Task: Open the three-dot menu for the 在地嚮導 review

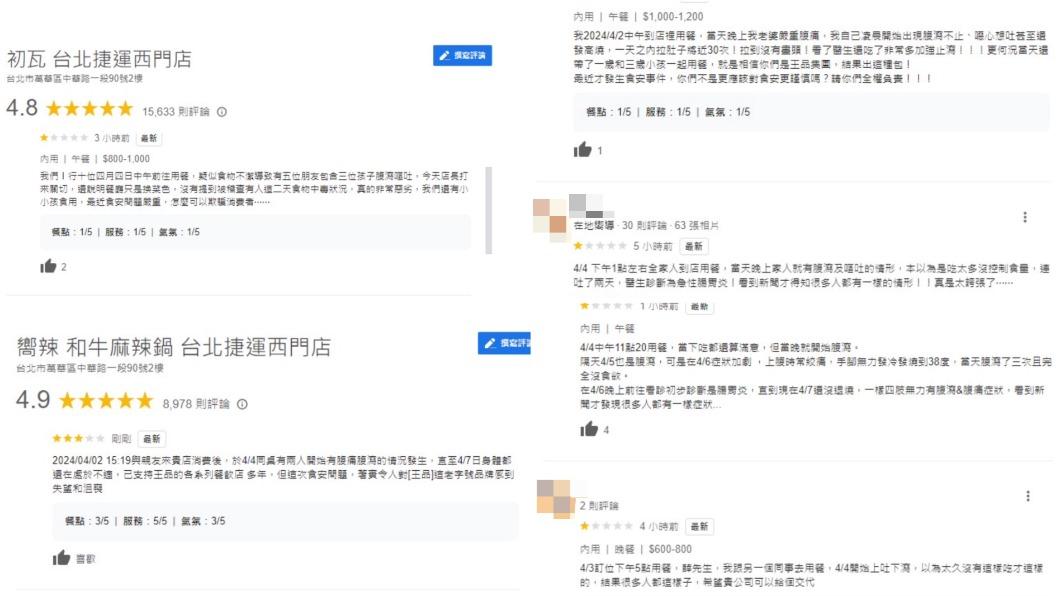Action: (1025, 217)
